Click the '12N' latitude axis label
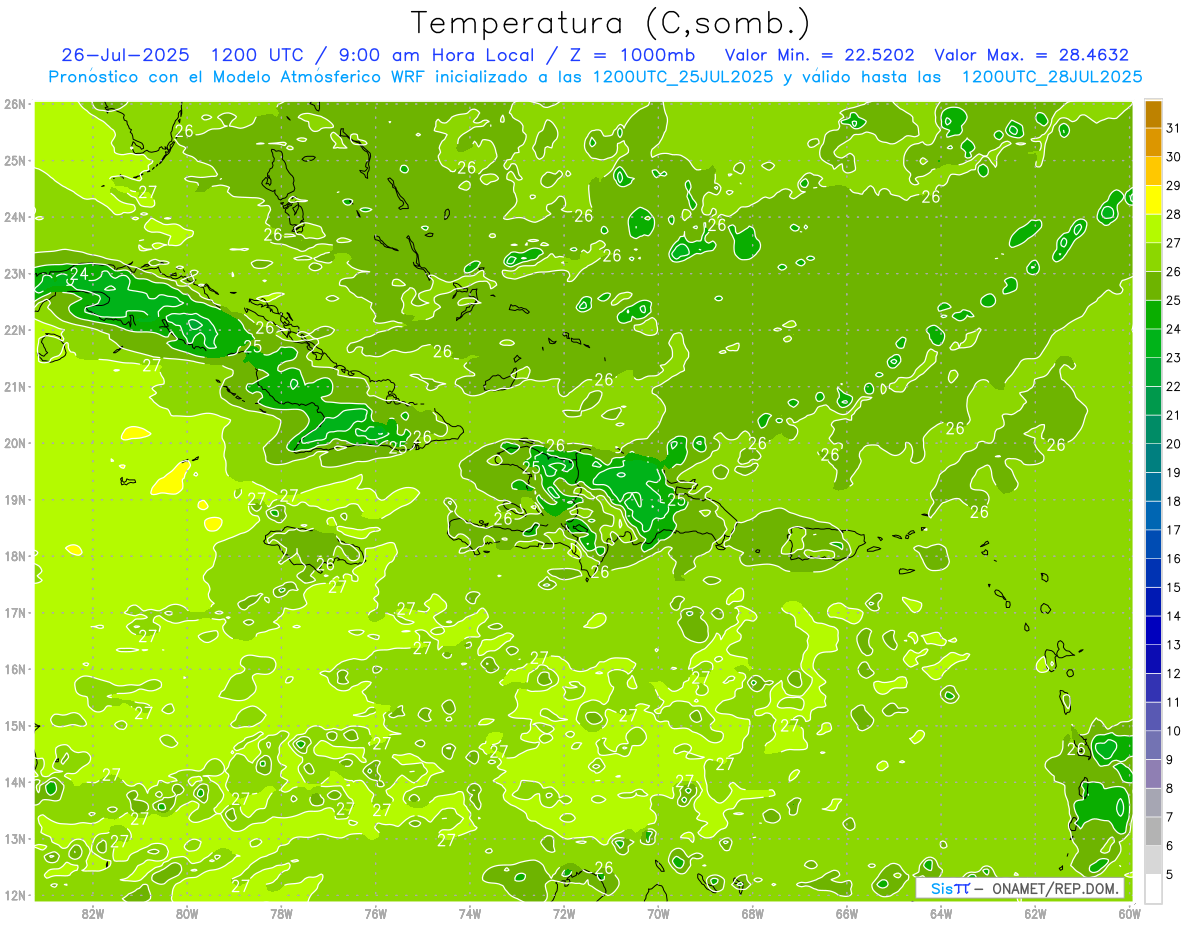Image resolution: width=1200 pixels, height=927 pixels. [14, 895]
